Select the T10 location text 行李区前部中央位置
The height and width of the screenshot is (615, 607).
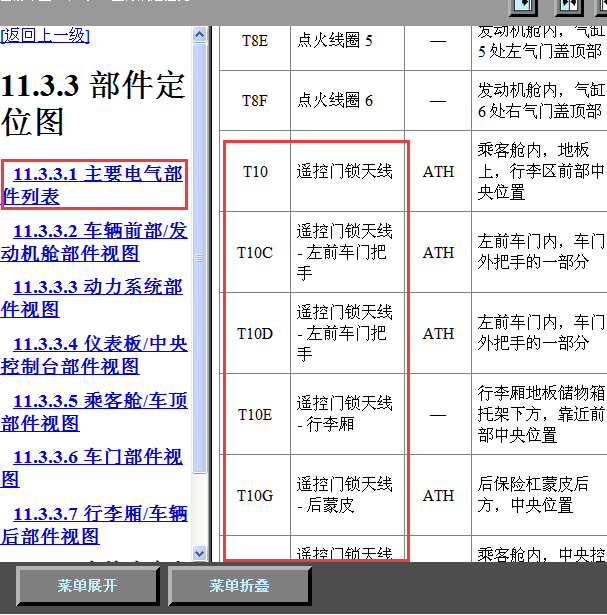pos(540,171)
